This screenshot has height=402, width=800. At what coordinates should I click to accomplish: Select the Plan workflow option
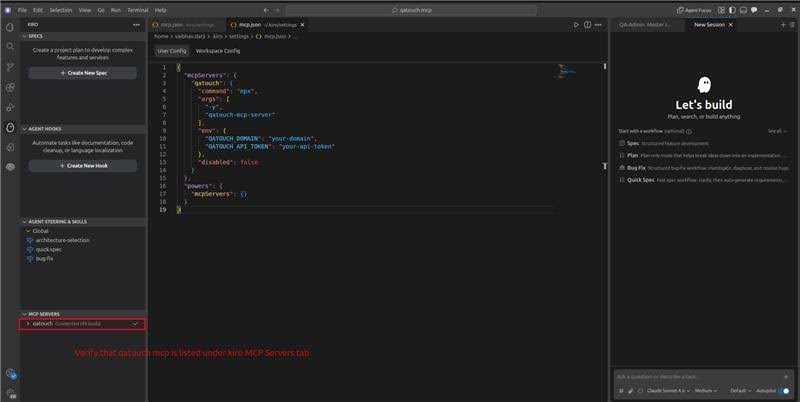click(x=704, y=155)
